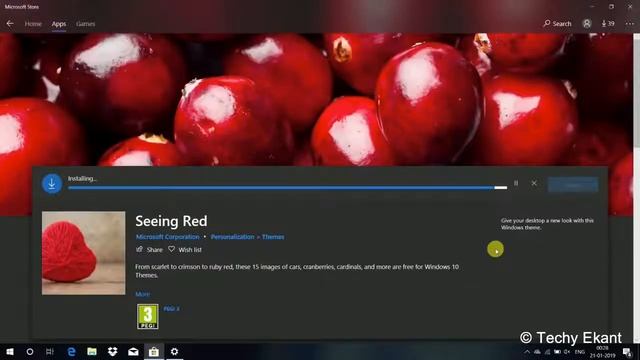The image size is (640, 360).
Task: Add Seeing Red to Wish list
Action: click(x=185, y=249)
